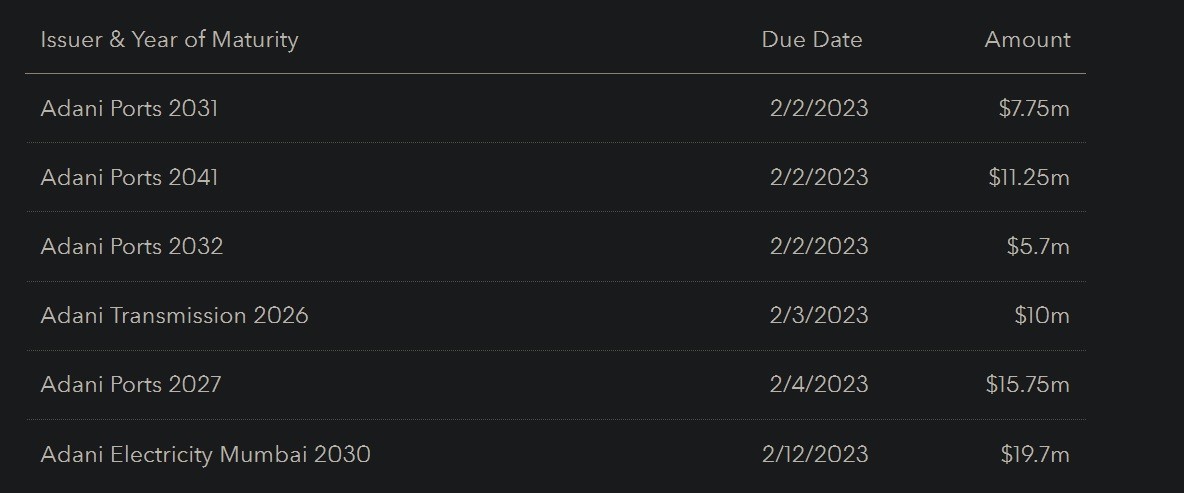Click the $7.75m amount cell
Viewport: 1184px width, 493px height.
pyautogui.click(x=1034, y=108)
